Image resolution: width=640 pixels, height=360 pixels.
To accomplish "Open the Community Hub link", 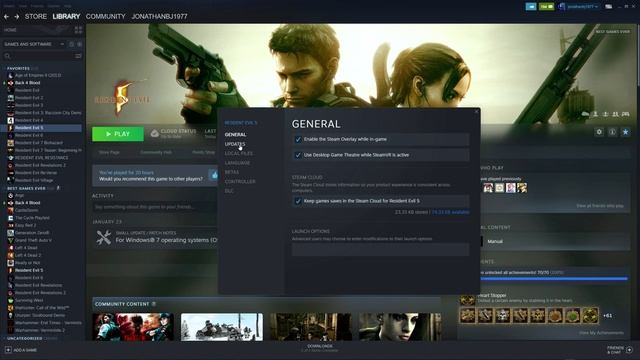I will [156, 152].
